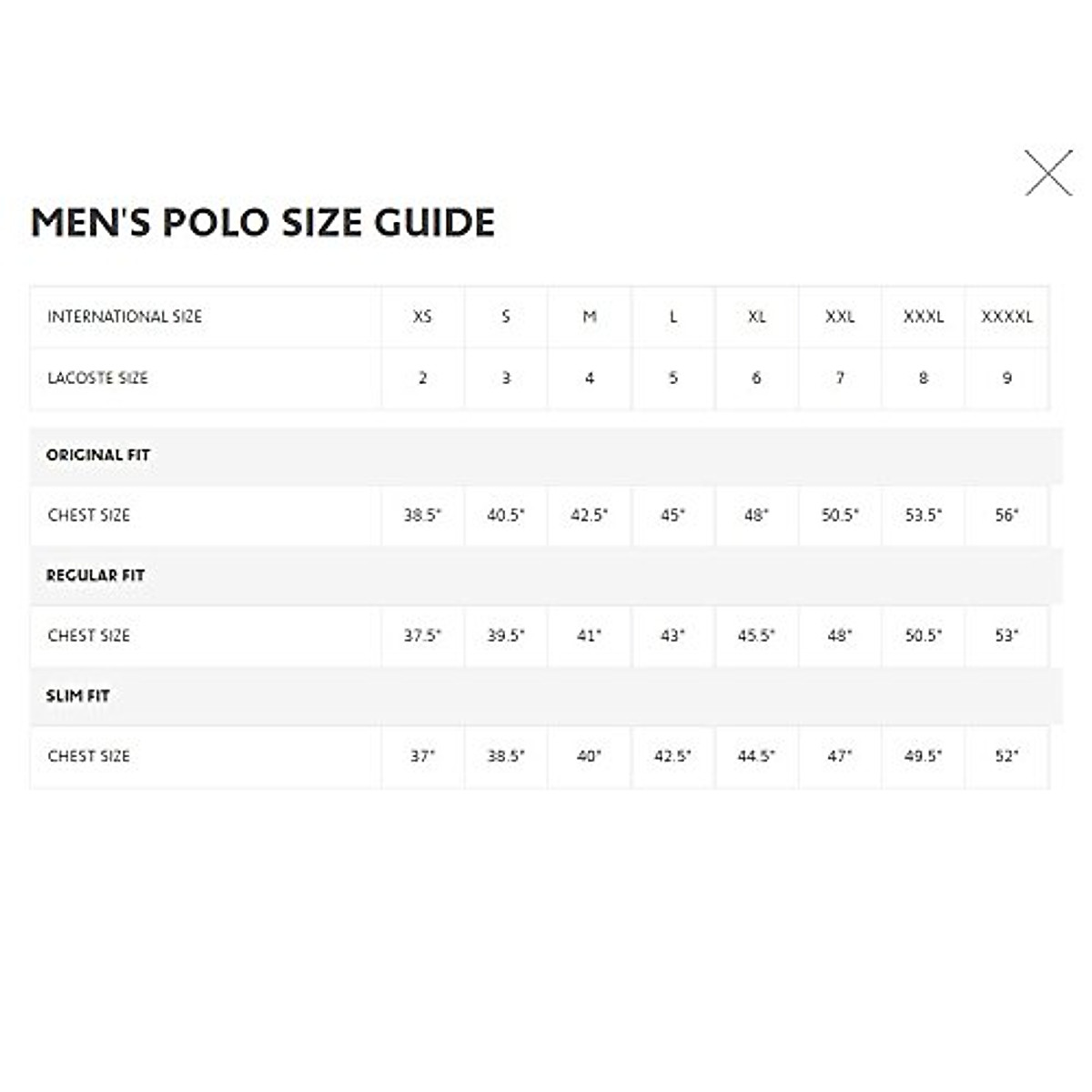This screenshot has width=1092, height=1092.
Task: Click the 45.5" Regular Fit chest size cell
Action: click(756, 635)
